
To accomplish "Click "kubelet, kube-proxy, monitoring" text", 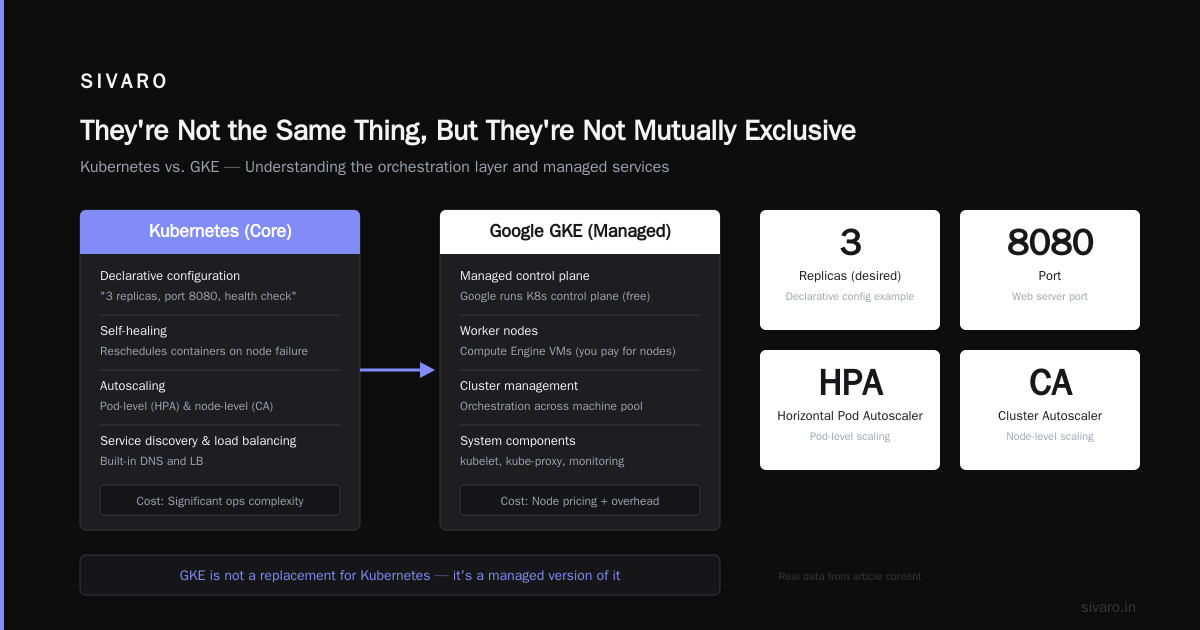I will (x=542, y=461).
